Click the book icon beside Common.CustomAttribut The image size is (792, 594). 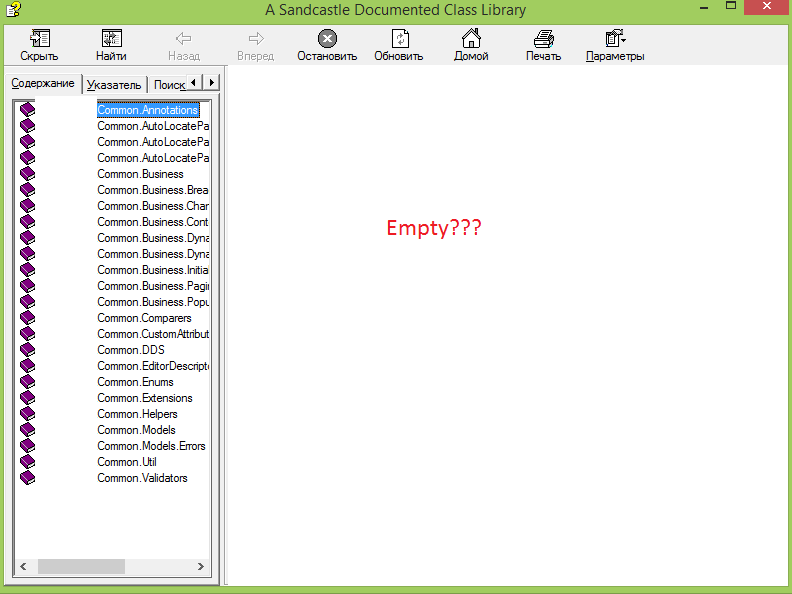(x=27, y=334)
